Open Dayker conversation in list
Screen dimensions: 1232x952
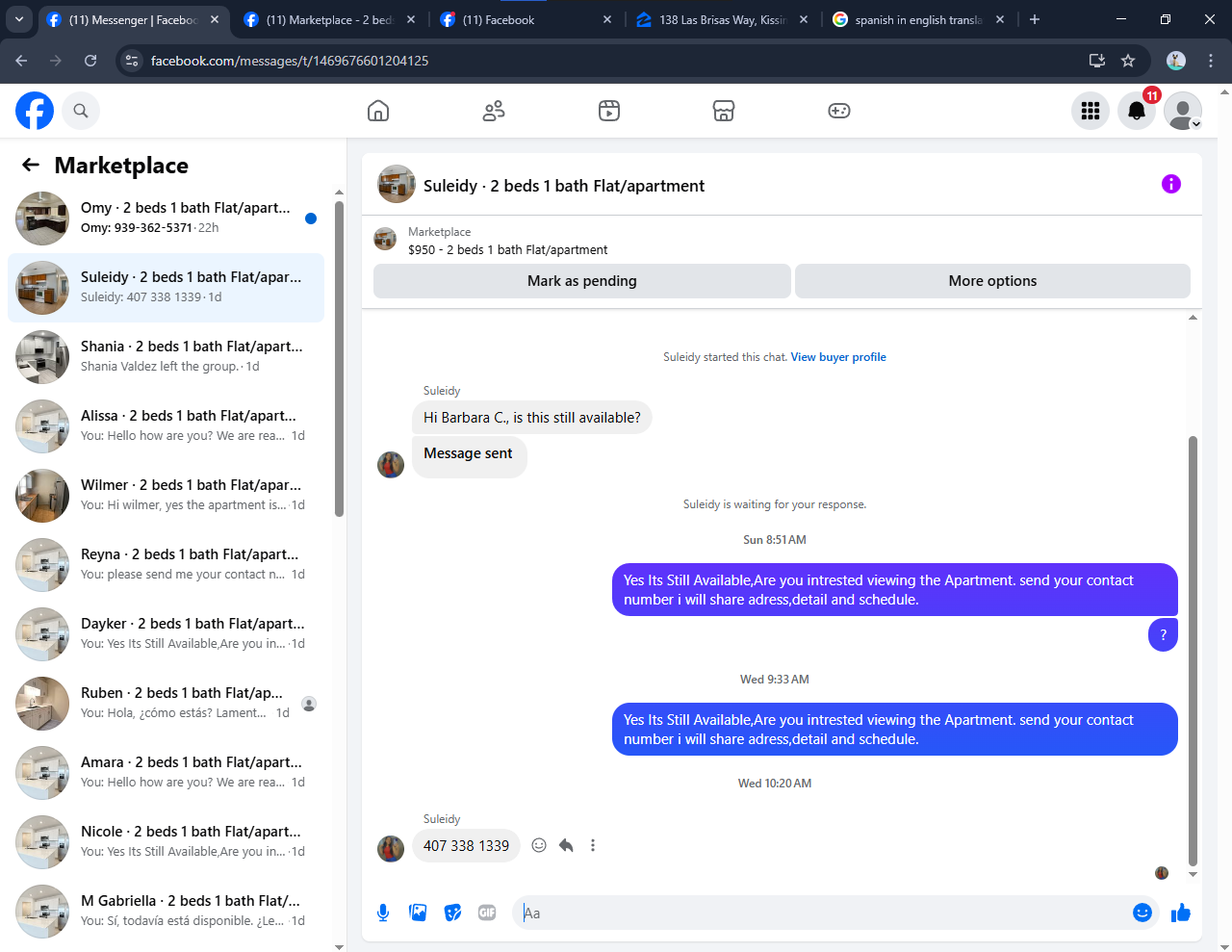pos(166,634)
